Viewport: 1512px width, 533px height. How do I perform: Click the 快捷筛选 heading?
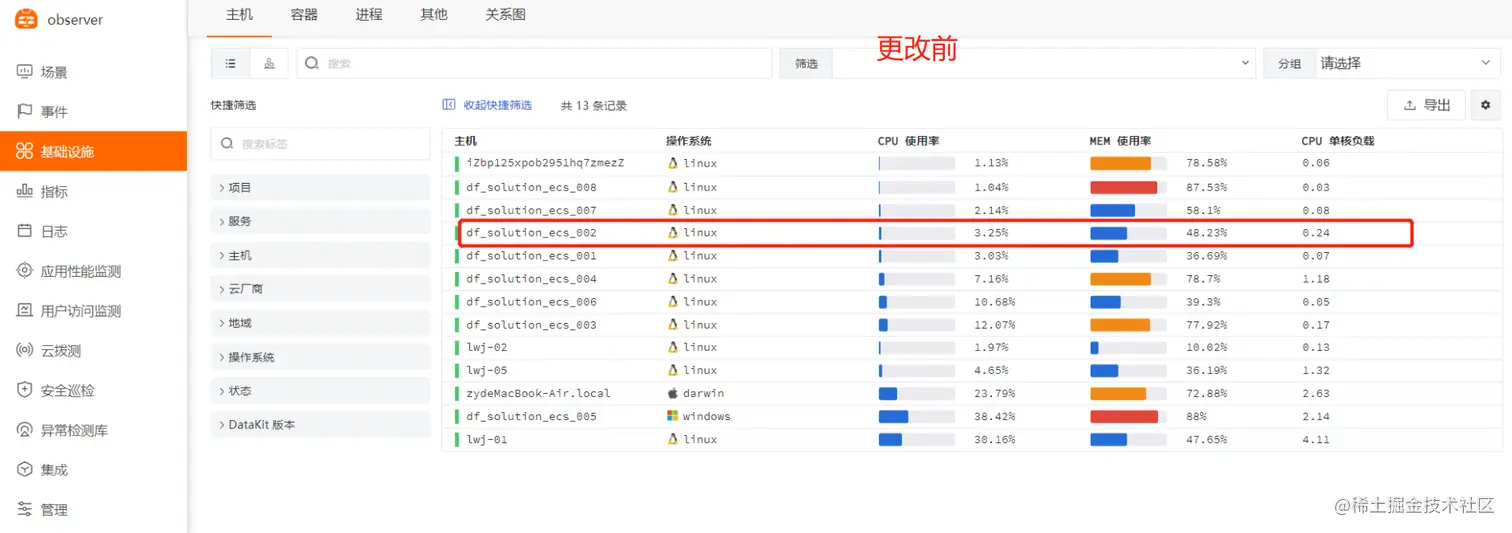click(233, 105)
